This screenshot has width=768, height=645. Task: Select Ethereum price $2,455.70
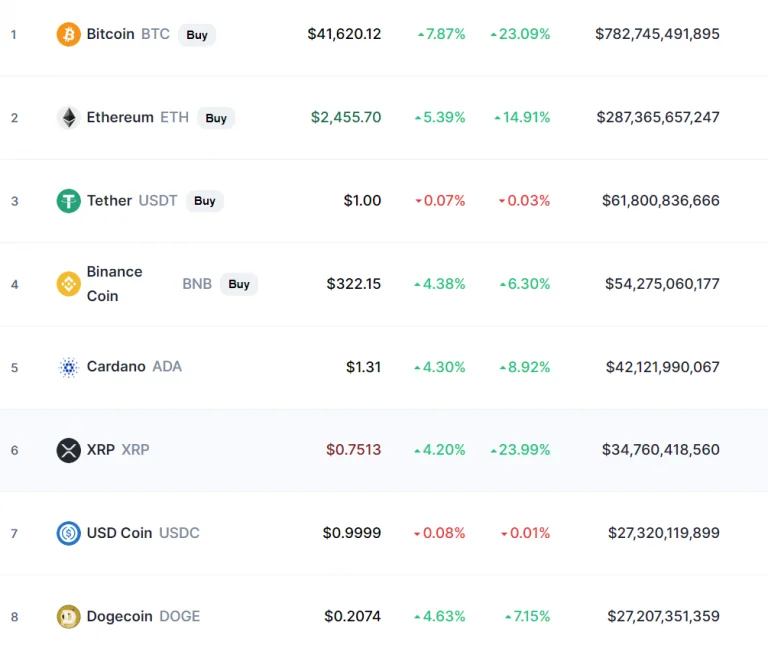pyautogui.click(x=346, y=117)
